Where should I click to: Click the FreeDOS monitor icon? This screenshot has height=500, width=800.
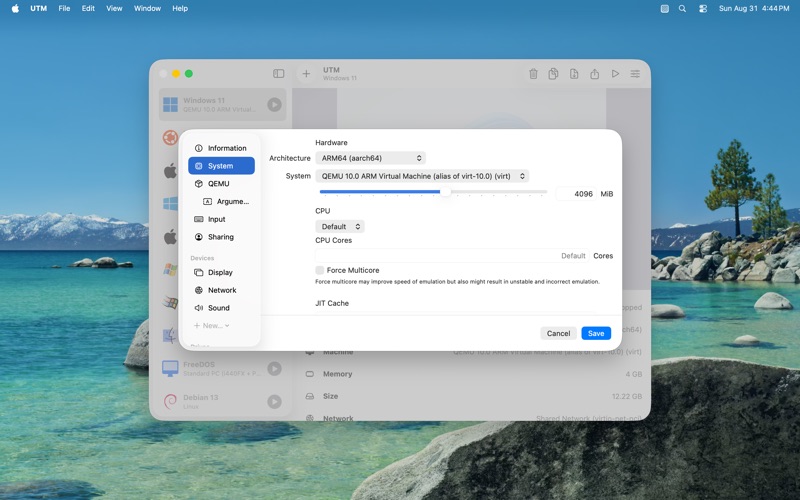[170, 368]
